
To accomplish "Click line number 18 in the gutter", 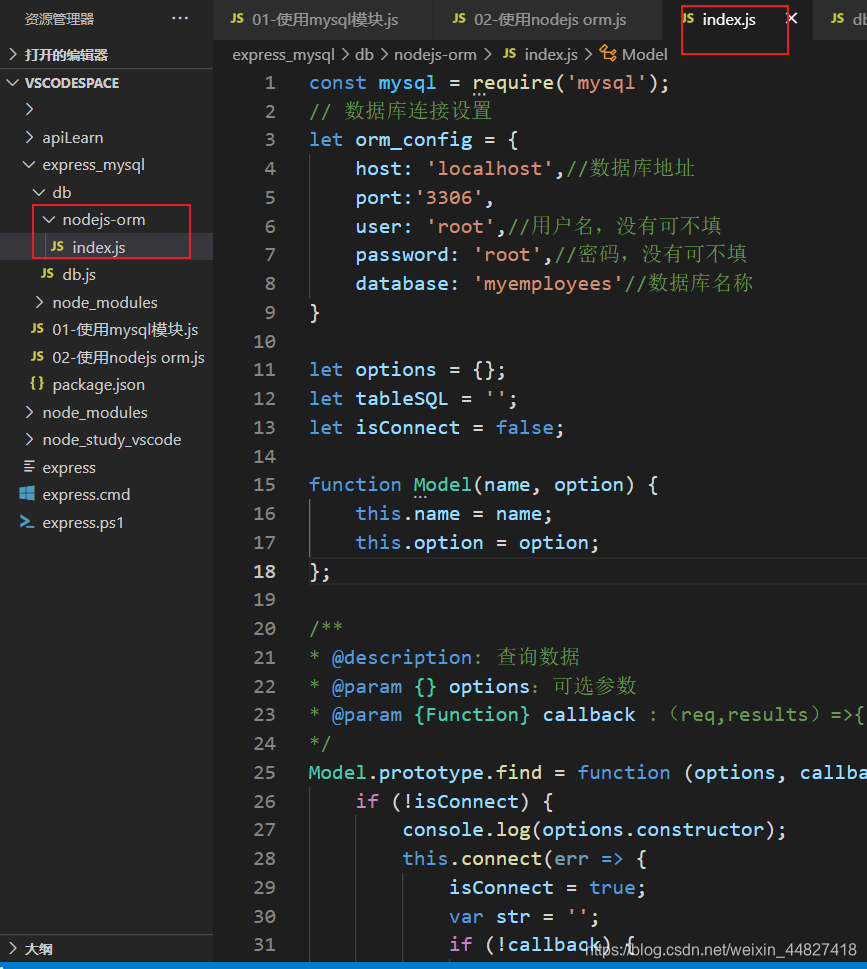I will coord(264,571).
